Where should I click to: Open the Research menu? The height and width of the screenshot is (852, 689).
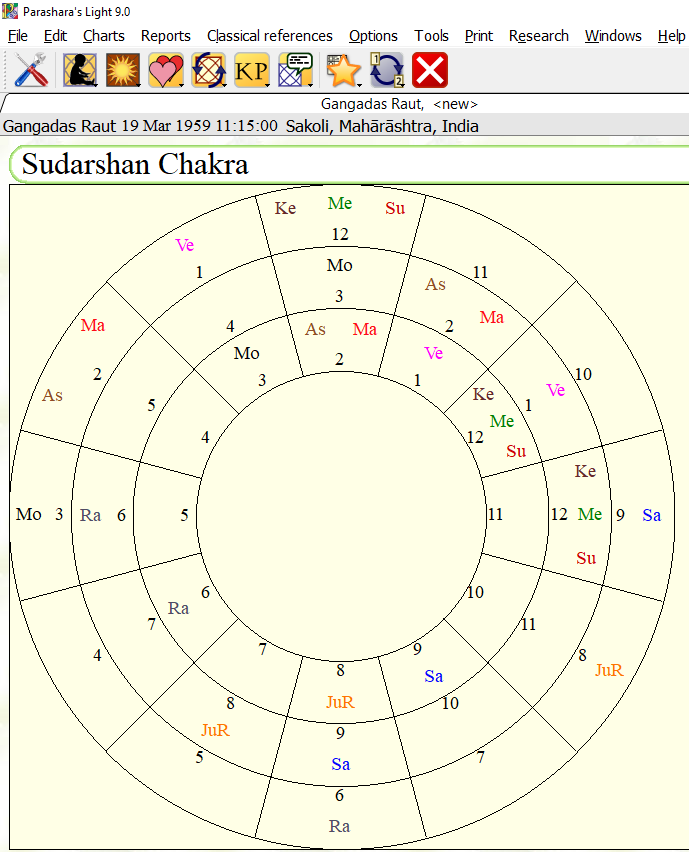coord(538,36)
